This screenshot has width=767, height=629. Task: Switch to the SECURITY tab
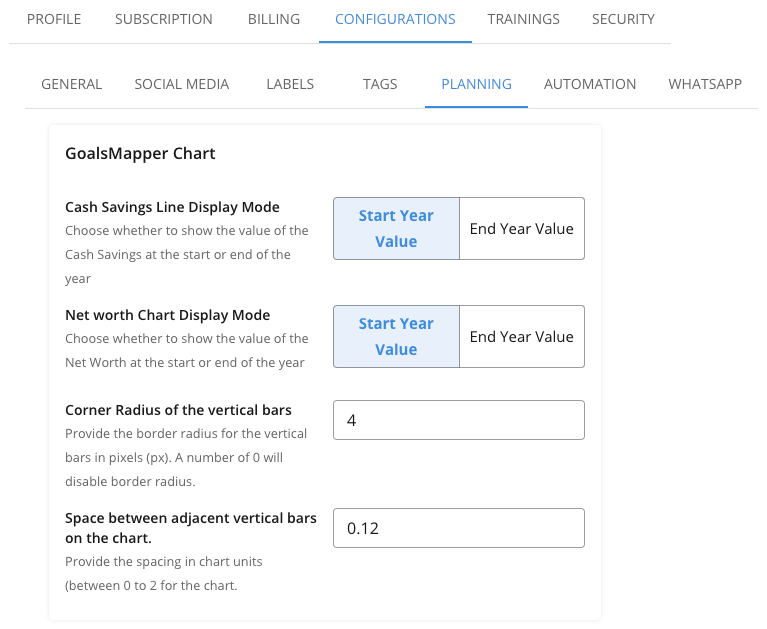pos(623,19)
